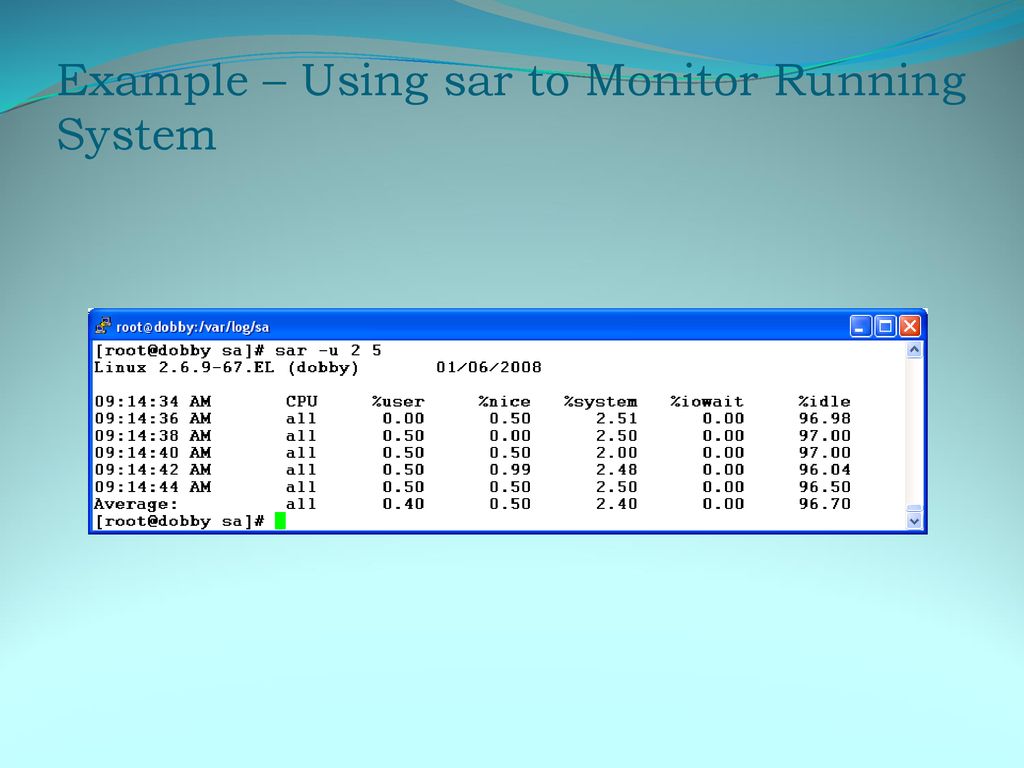Click the '%iowait' column header
This screenshot has height=768, width=1024.
[707, 402]
